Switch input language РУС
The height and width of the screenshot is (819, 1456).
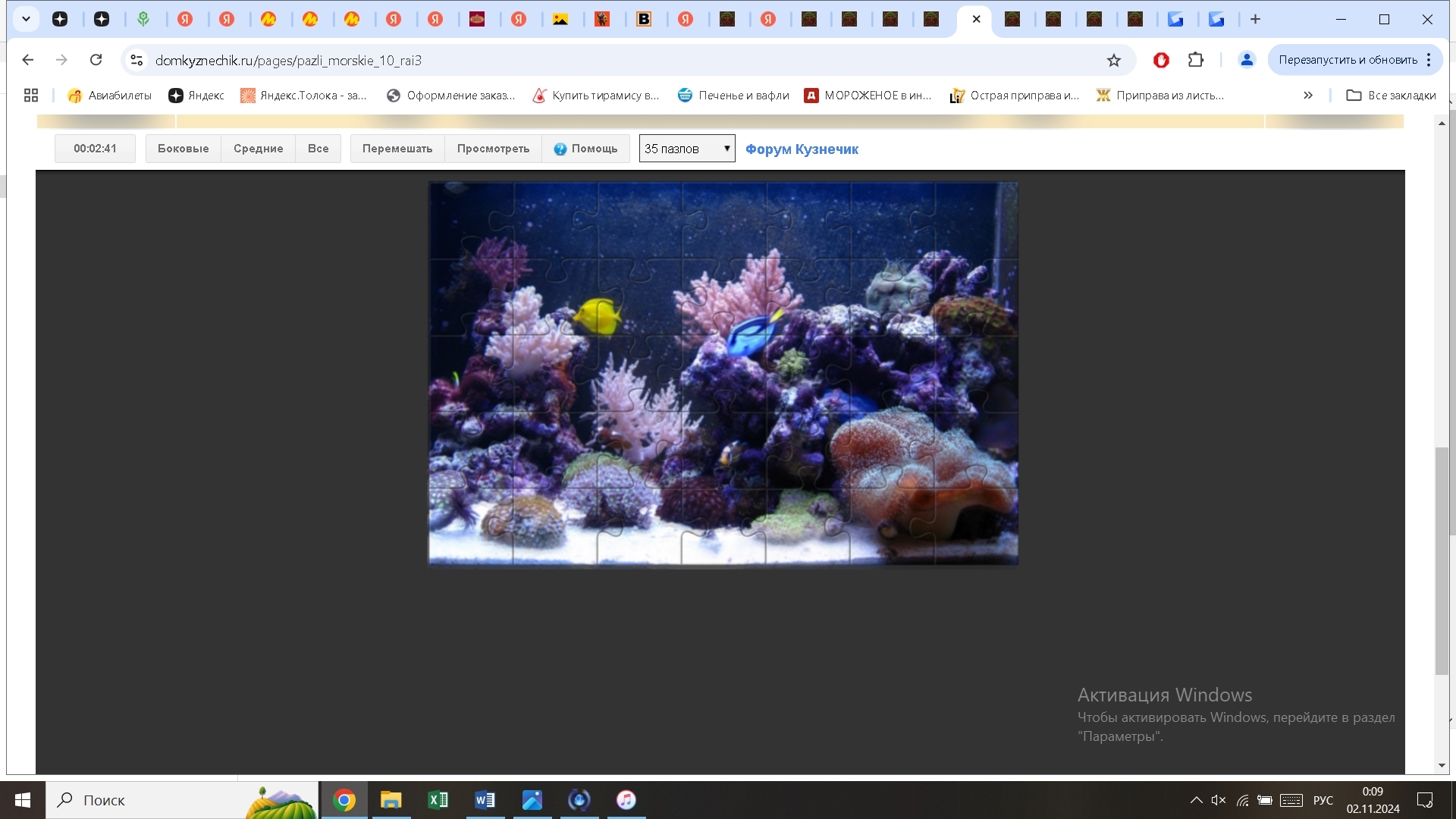1323,800
